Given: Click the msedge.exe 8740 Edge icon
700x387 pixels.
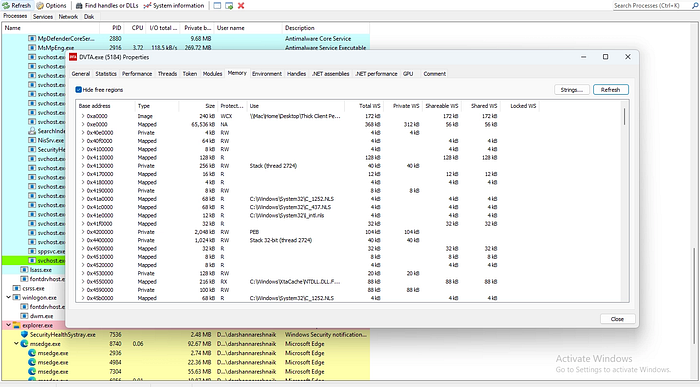Looking at the screenshot, I should pos(25,344).
